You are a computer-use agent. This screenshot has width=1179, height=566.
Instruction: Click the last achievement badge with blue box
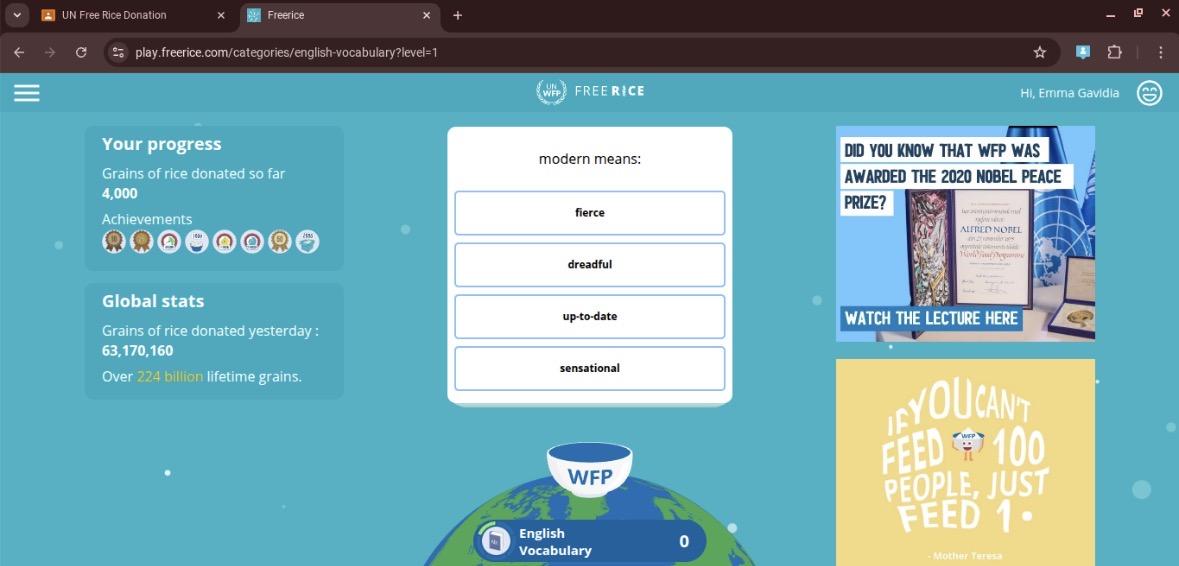[x=307, y=241]
